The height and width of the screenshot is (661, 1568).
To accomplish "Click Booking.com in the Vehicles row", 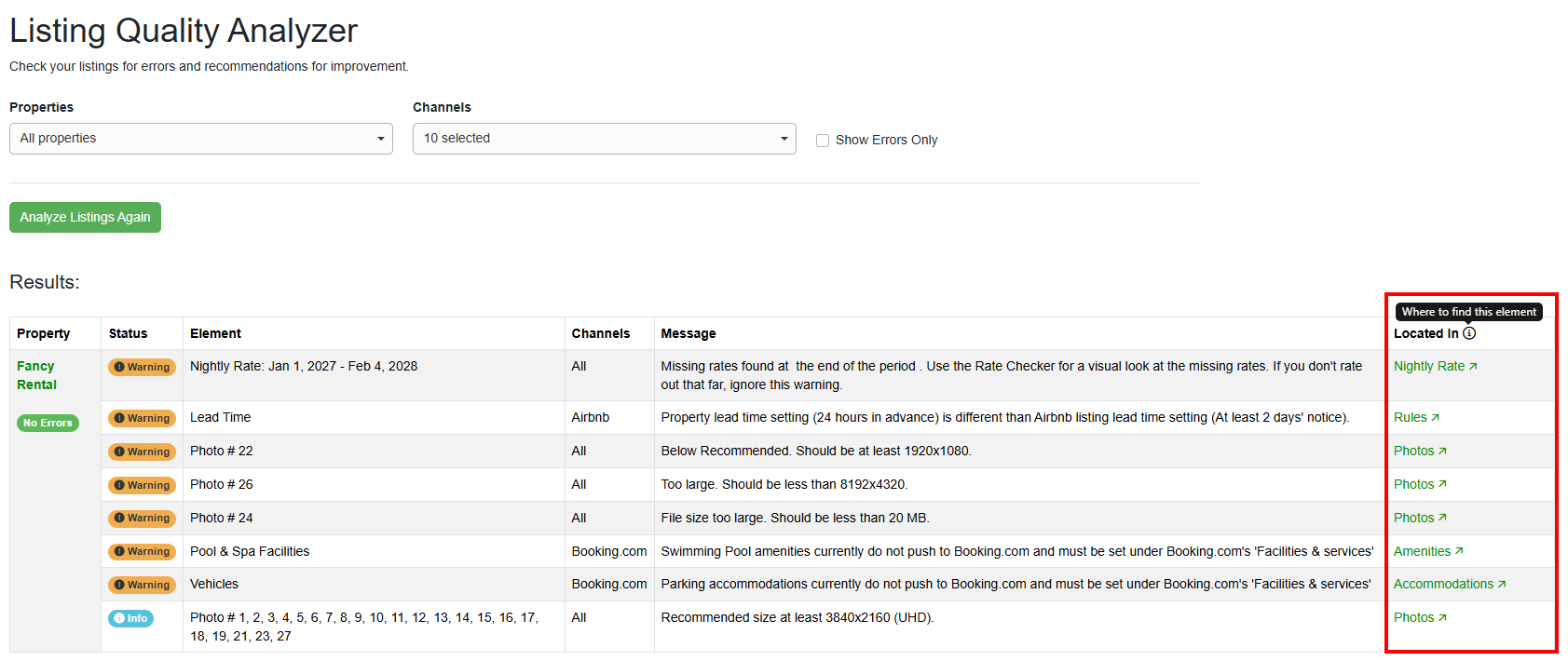I will (x=609, y=584).
